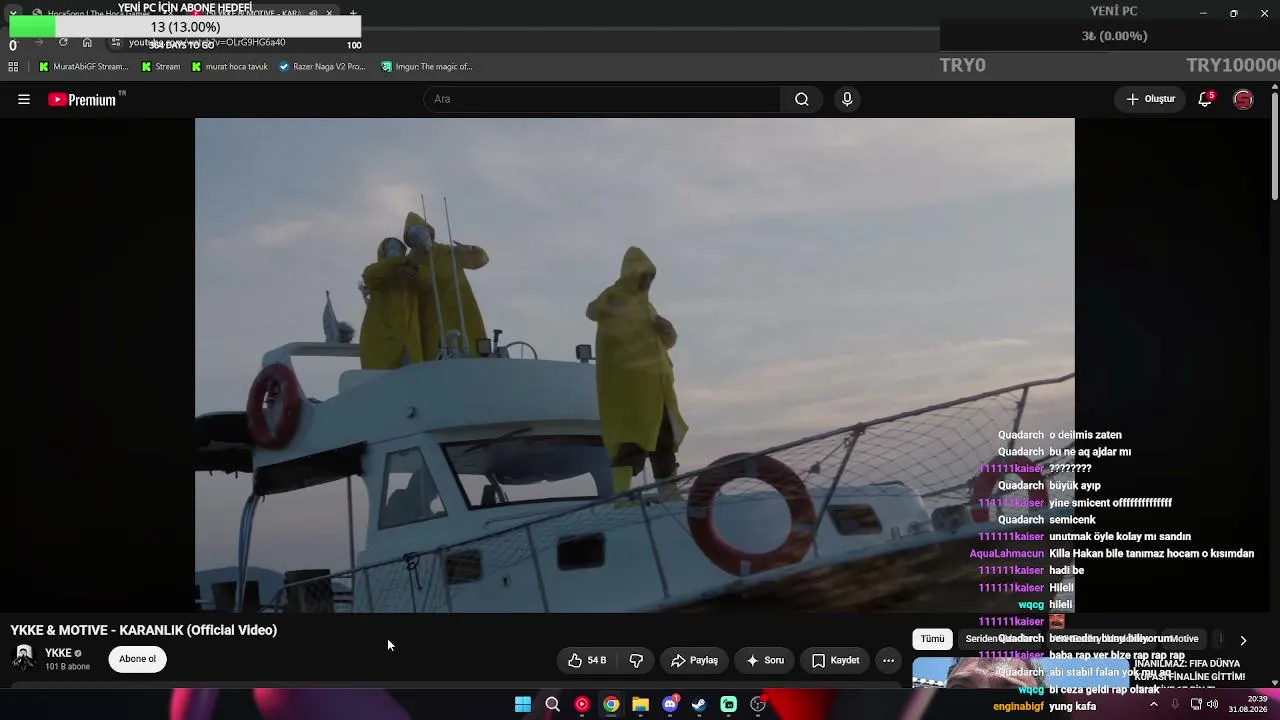Select the Tümü filter chip
The width and height of the screenshot is (1280, 720).
point(932,639)
